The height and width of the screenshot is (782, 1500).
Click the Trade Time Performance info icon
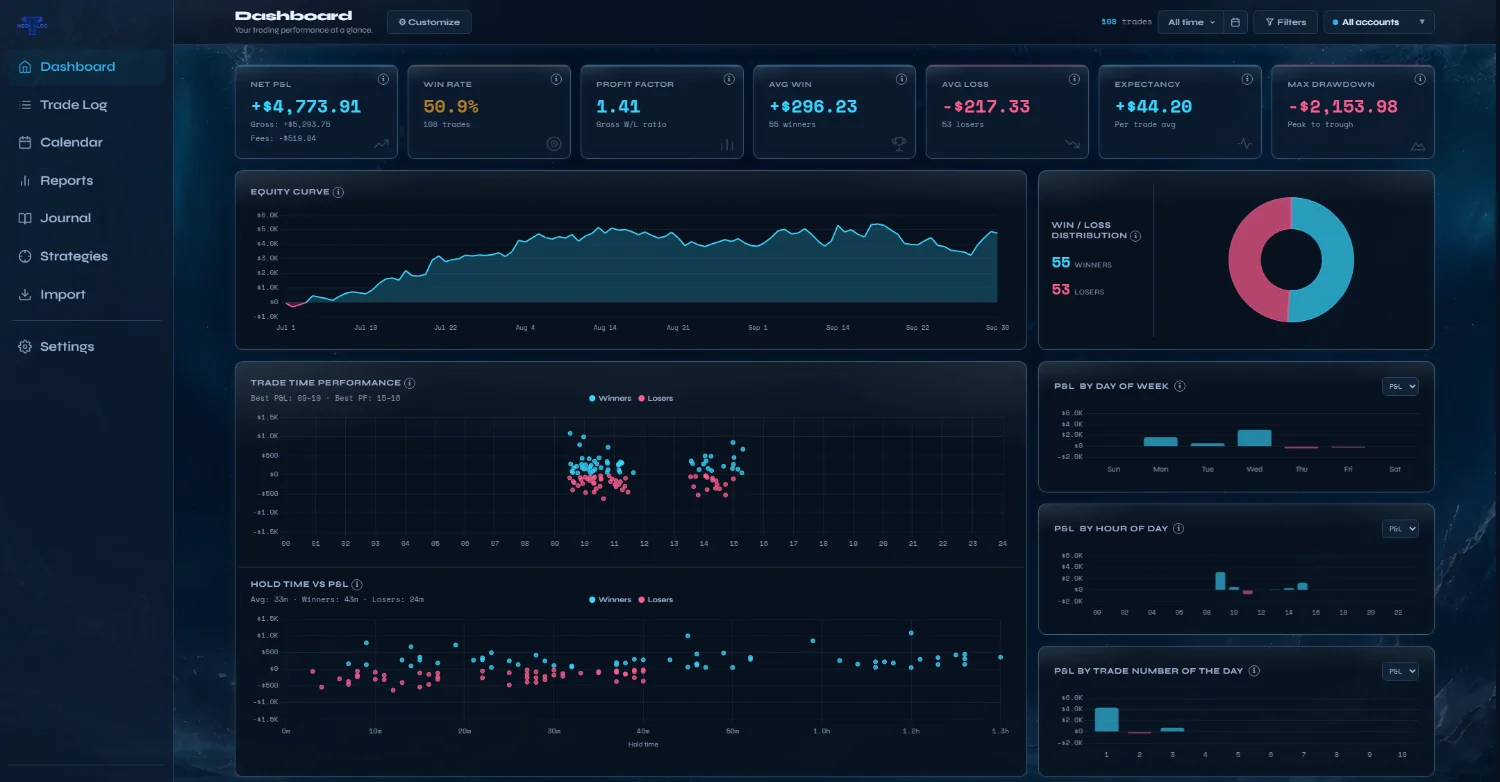(x=410, y=383)
